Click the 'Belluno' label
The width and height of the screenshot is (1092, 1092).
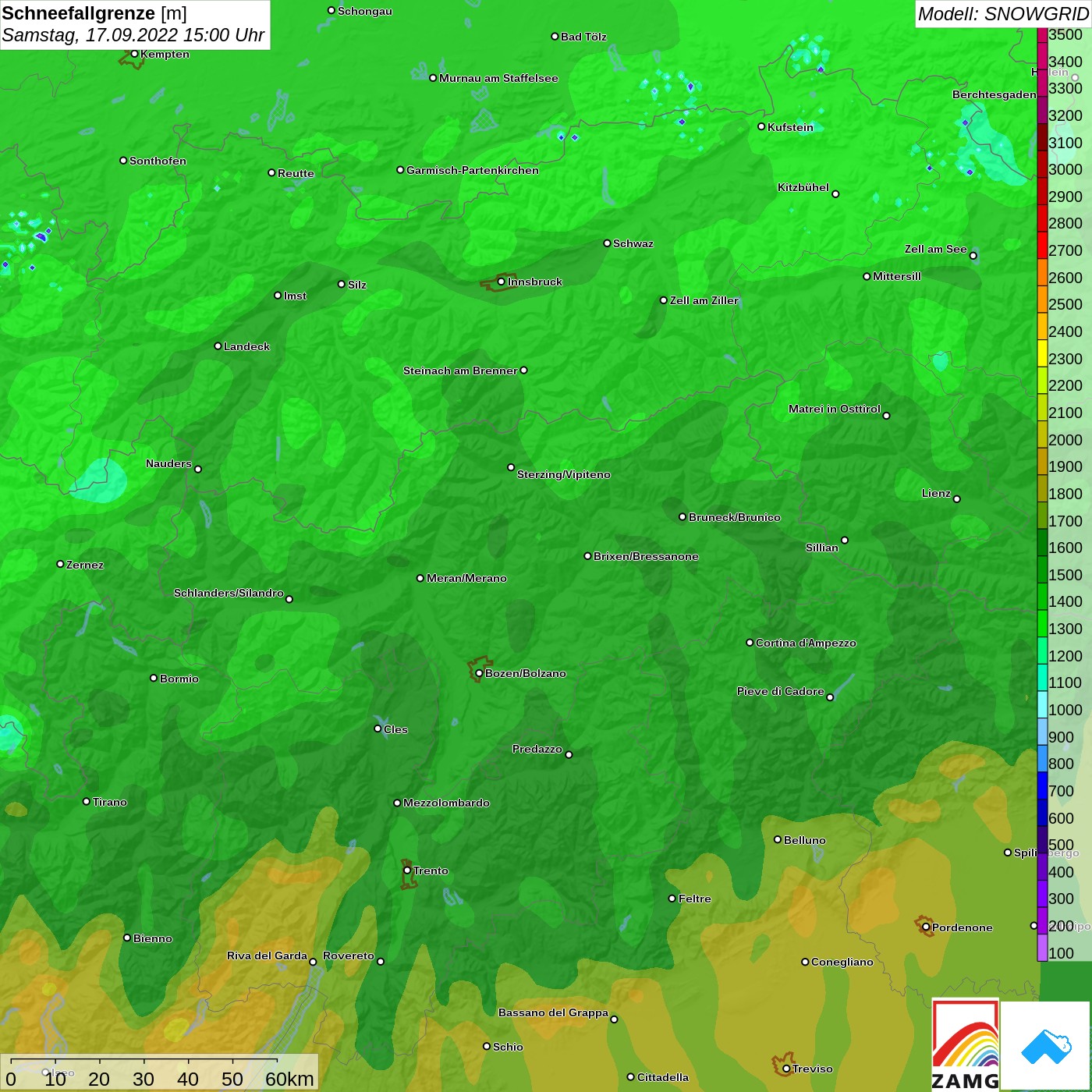click(804, 840)
